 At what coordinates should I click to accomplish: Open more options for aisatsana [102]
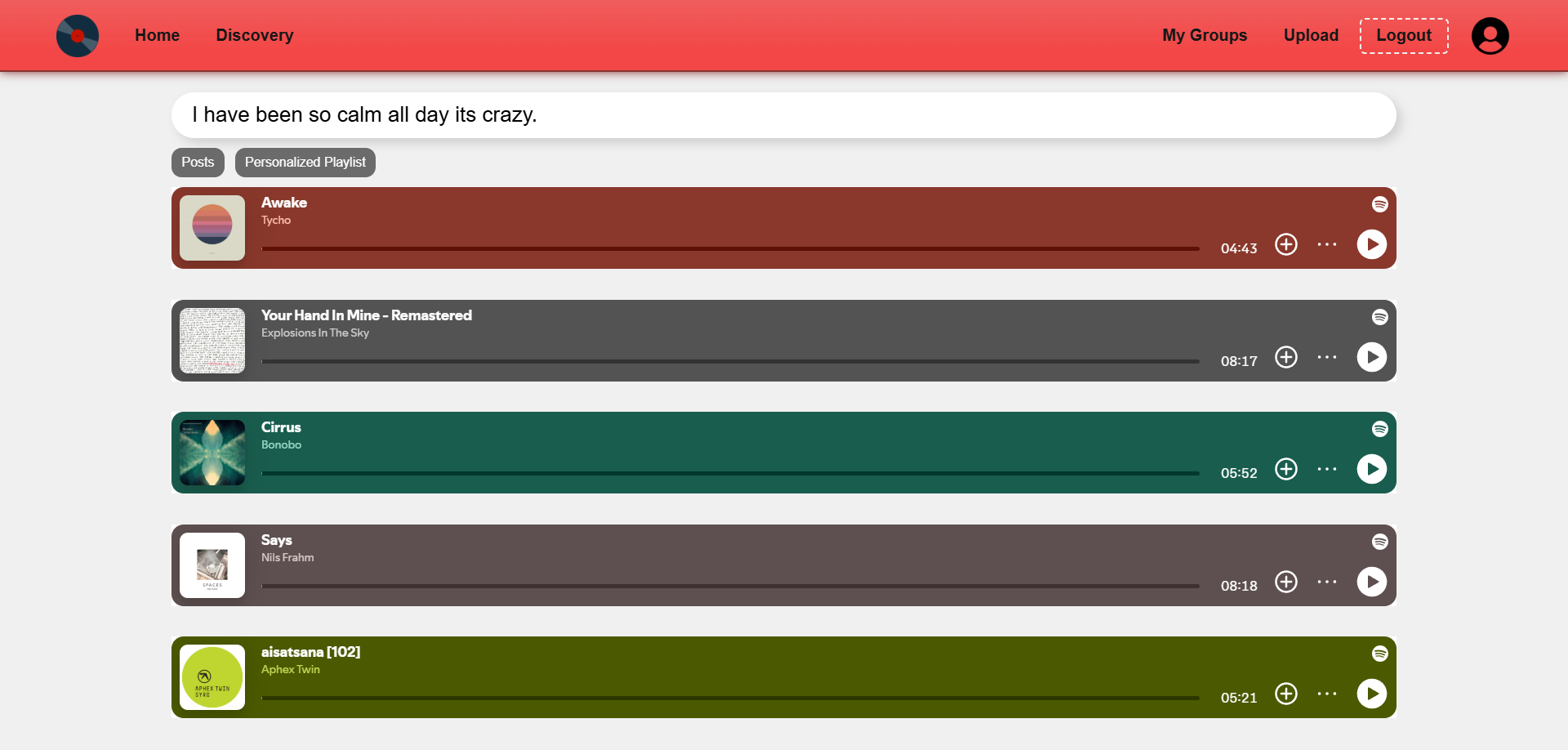coord(1327,694)
